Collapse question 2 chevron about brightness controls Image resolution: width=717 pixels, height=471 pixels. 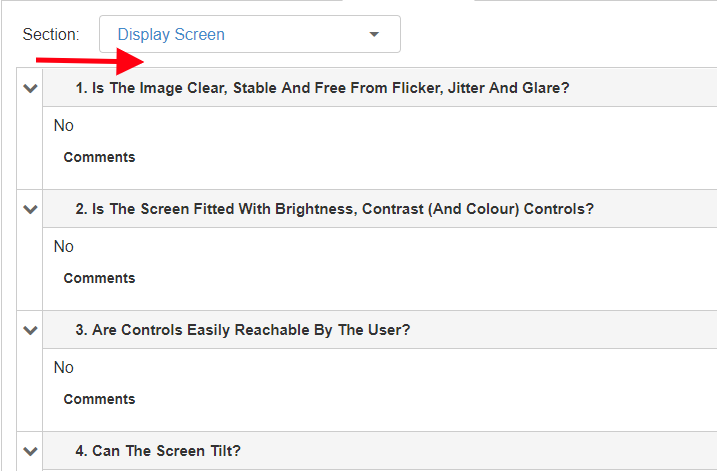tap(30, 209)
